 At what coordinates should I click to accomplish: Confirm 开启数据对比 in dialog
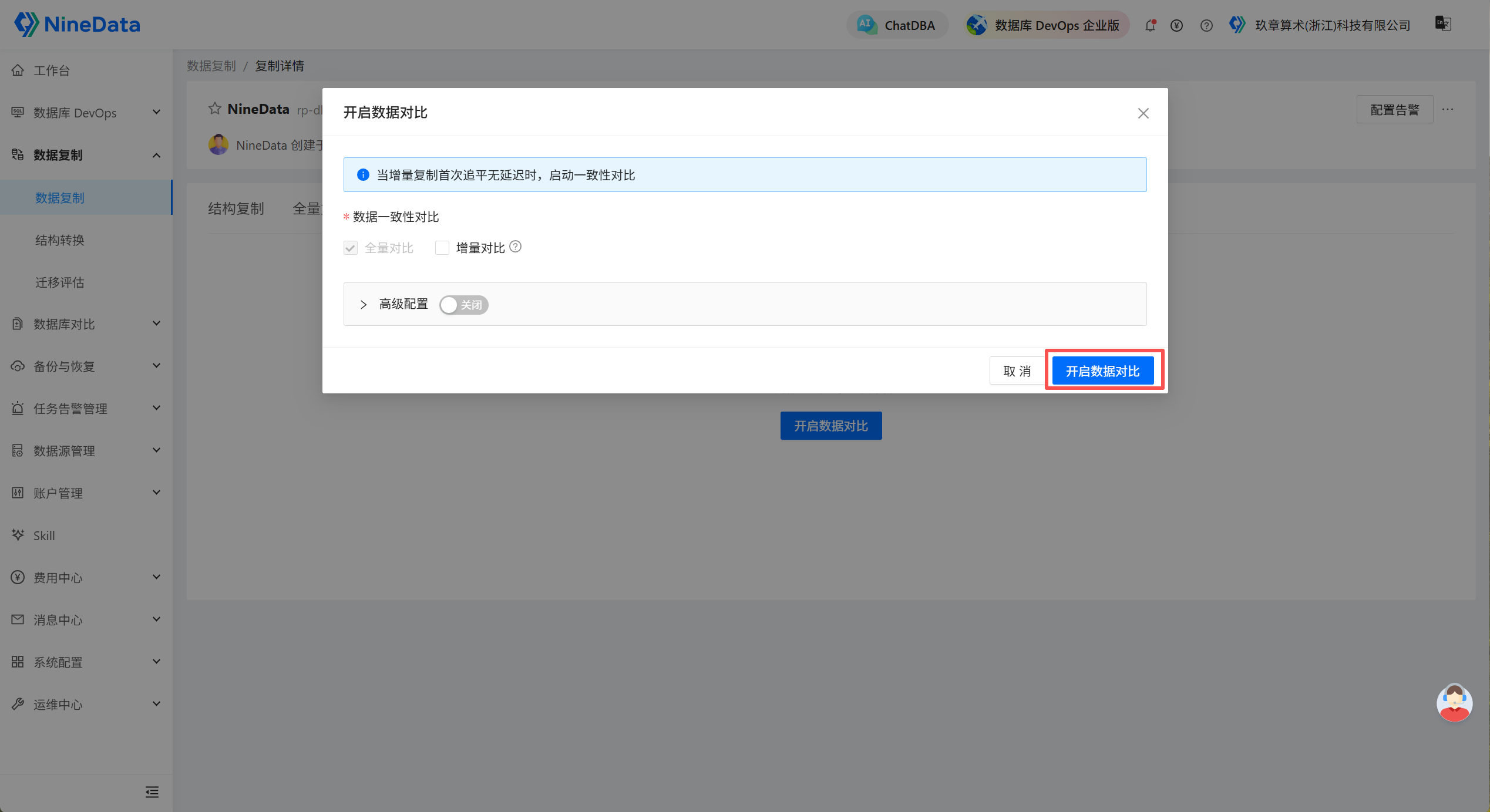[1103, 371]
